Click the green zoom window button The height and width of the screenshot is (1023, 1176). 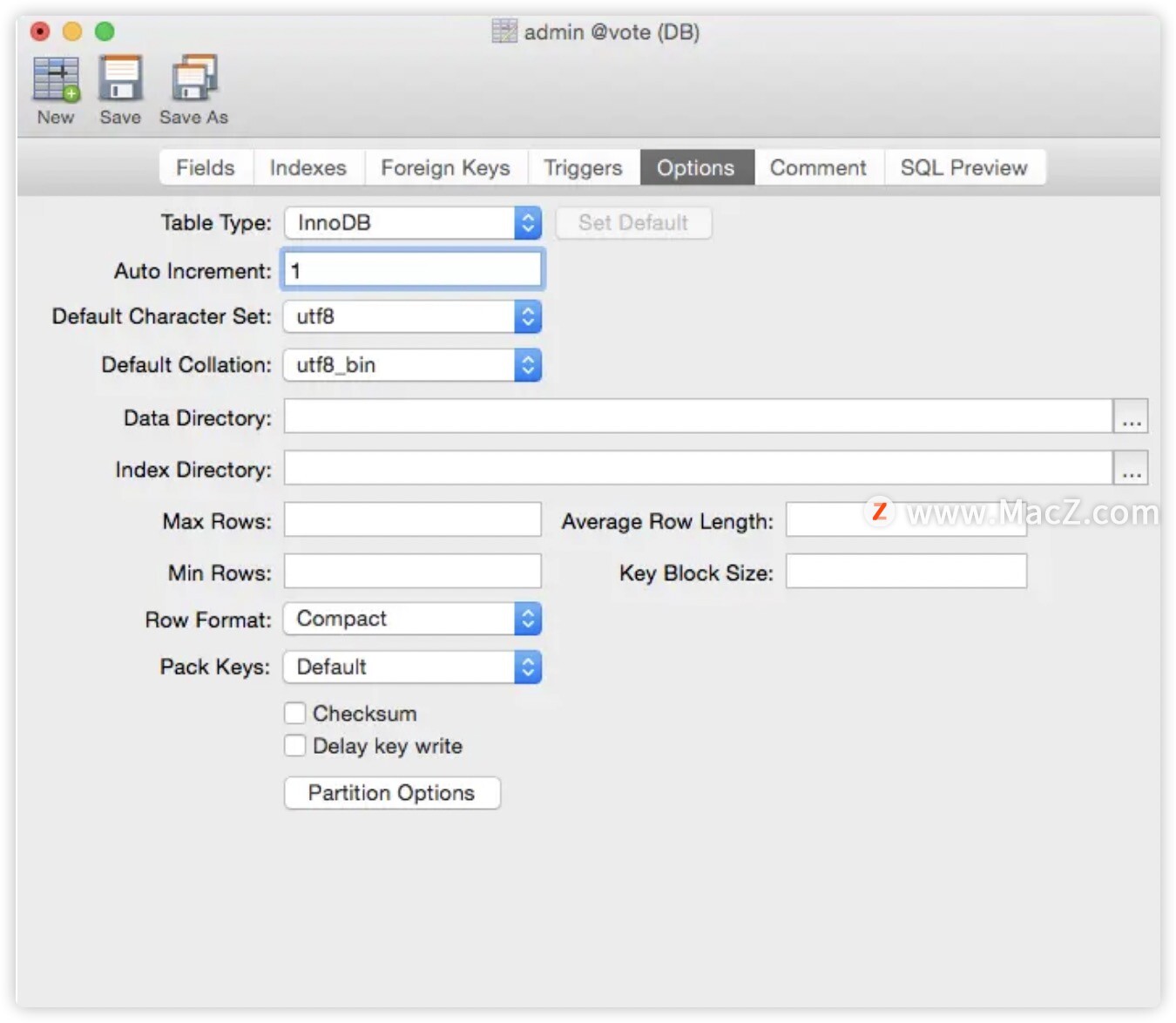(105, 31)
